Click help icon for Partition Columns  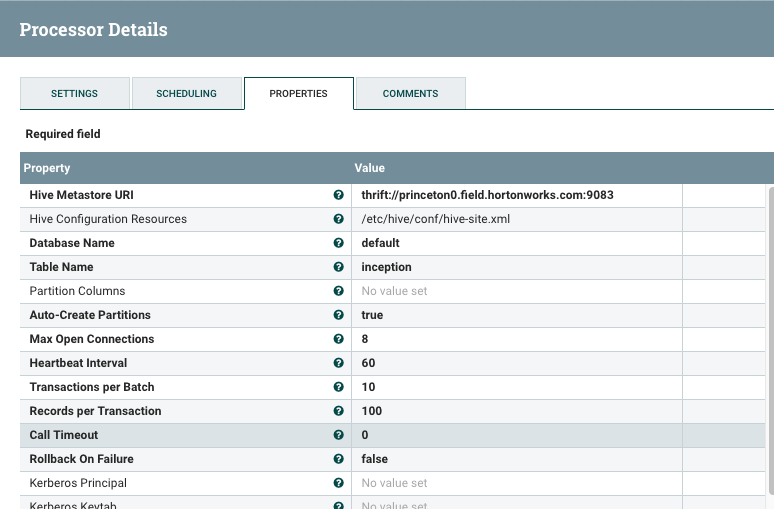pyautogui.click(x=338, y=291)
